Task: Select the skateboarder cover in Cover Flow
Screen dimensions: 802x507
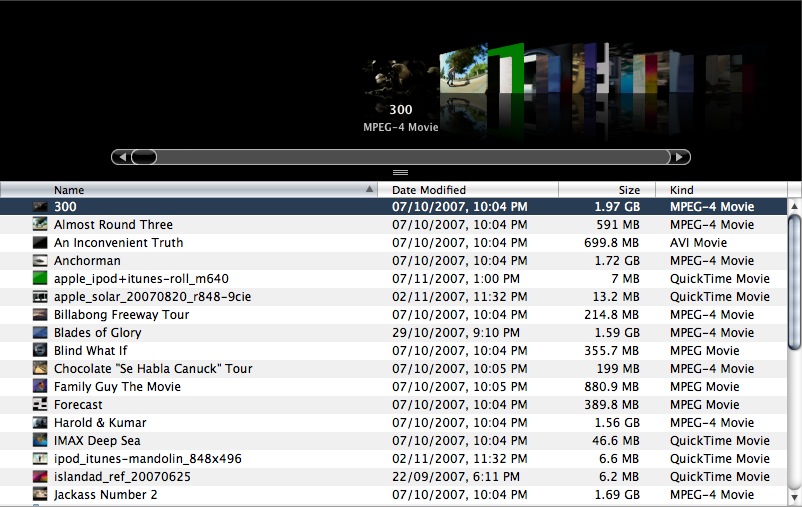Action: click(463, 71)
